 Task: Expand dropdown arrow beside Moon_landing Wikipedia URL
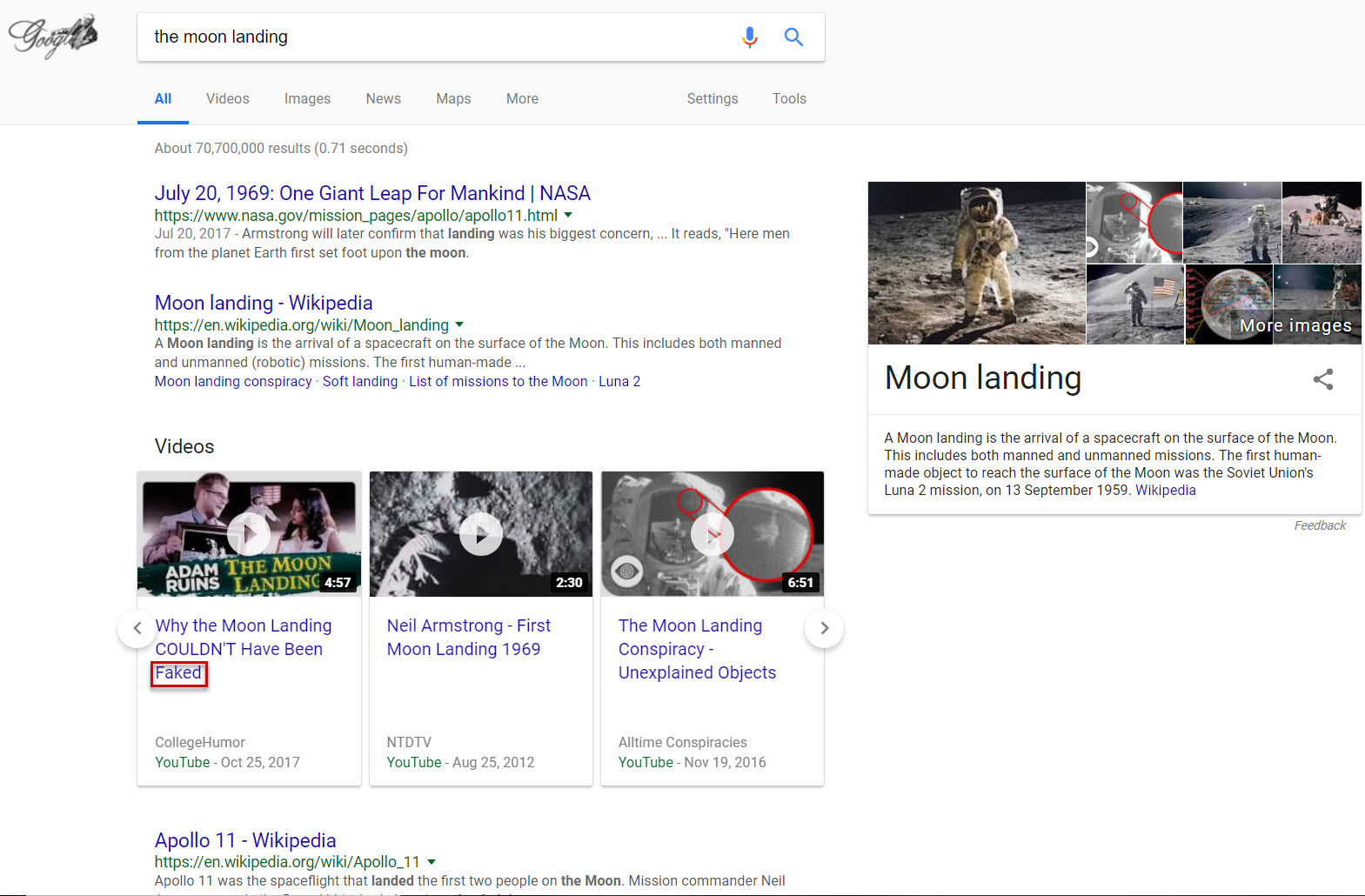pyautogui.click(x=459, y=324)
